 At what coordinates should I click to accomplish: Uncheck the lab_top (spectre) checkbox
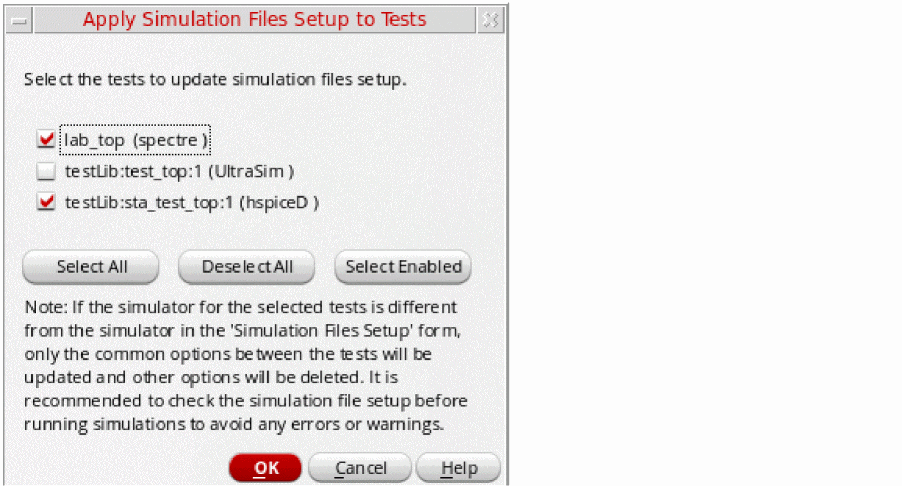click(x=45, y=140)
